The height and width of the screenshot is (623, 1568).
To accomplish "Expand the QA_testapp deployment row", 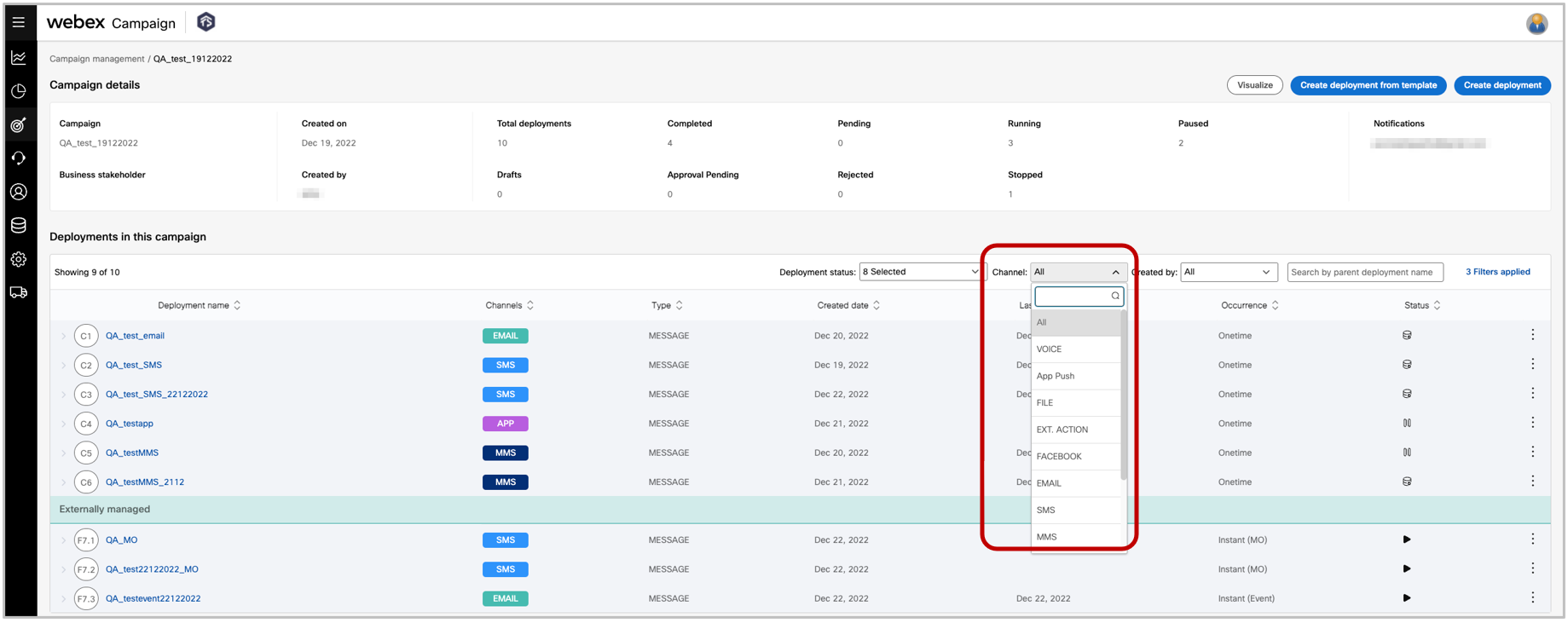I will pos(63,424).
